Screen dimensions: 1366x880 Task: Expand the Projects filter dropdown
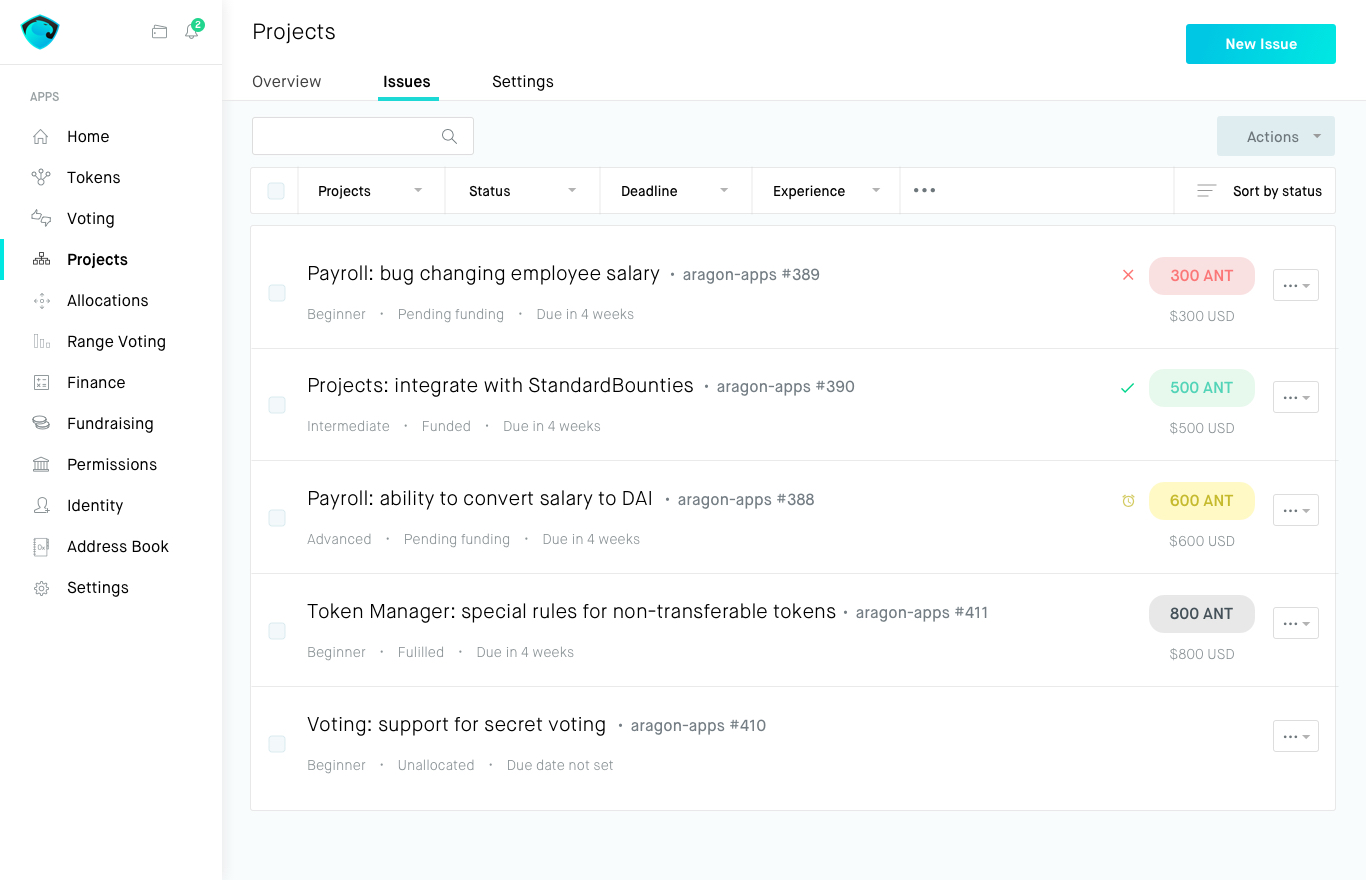click(x=371, y=191)
